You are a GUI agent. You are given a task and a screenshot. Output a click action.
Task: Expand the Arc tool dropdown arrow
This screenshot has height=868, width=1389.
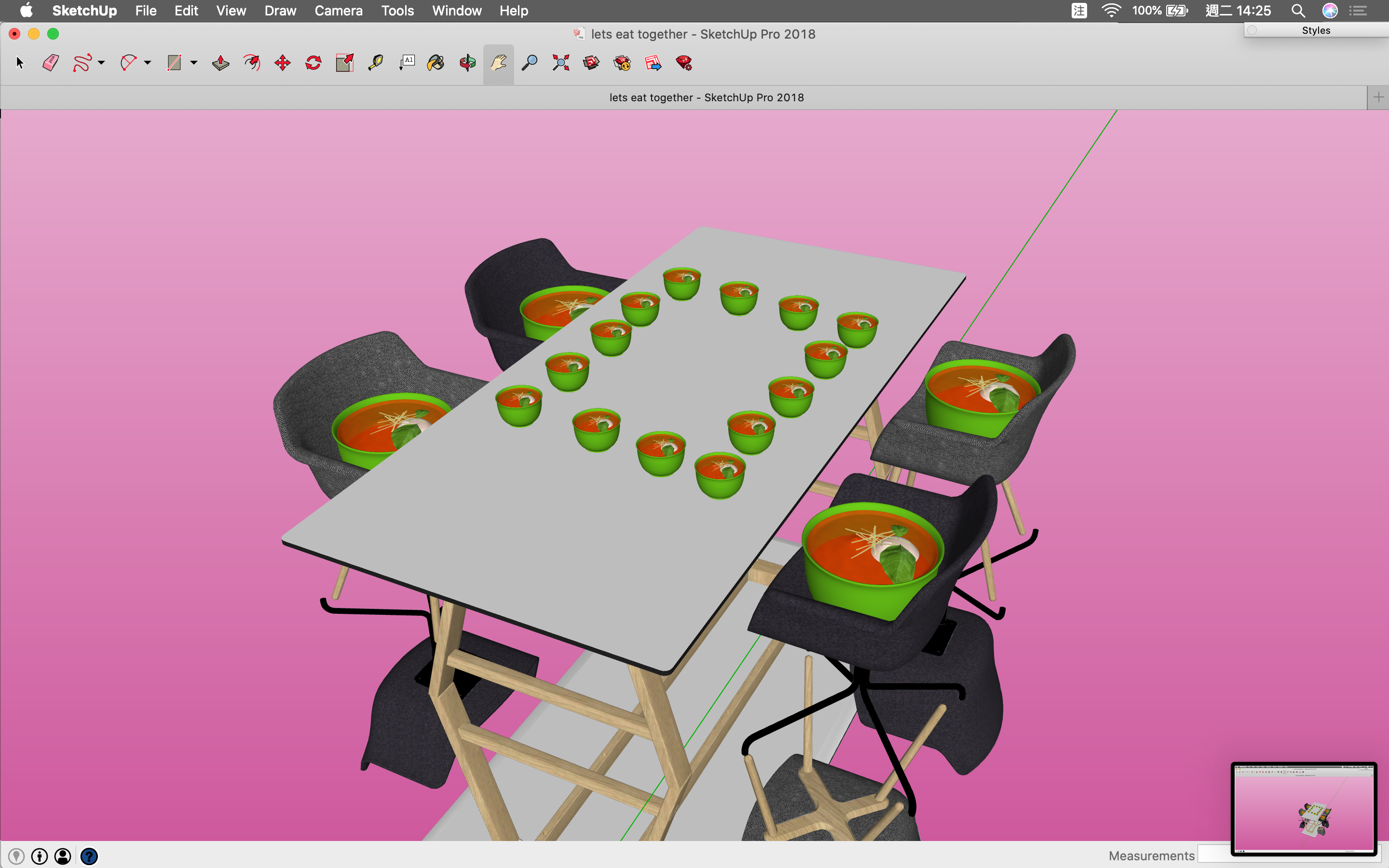(x=148, y=63)
